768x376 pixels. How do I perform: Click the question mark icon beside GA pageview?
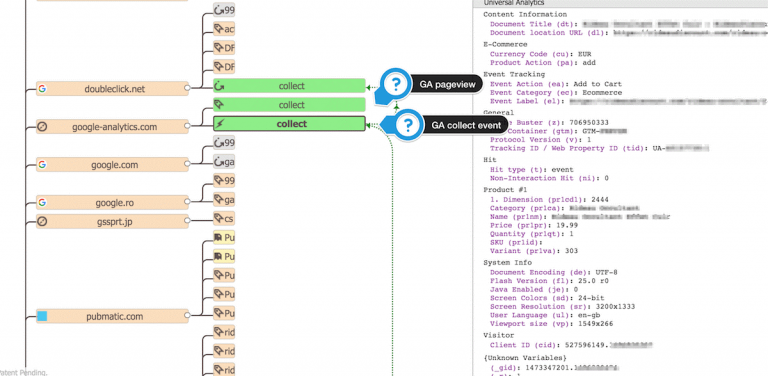(x=396, y=85)
